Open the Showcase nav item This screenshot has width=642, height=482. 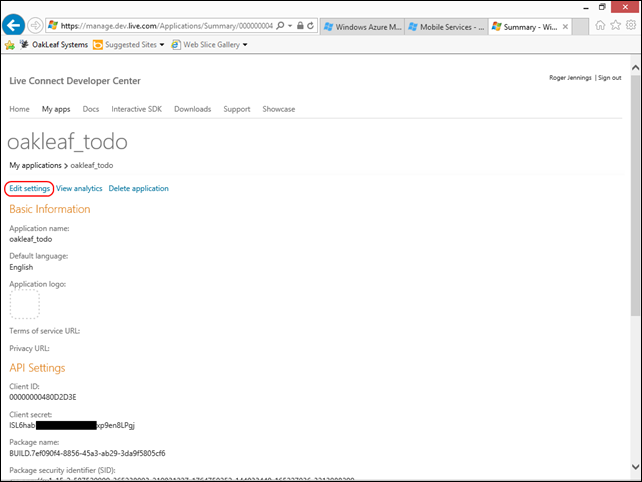279,109
